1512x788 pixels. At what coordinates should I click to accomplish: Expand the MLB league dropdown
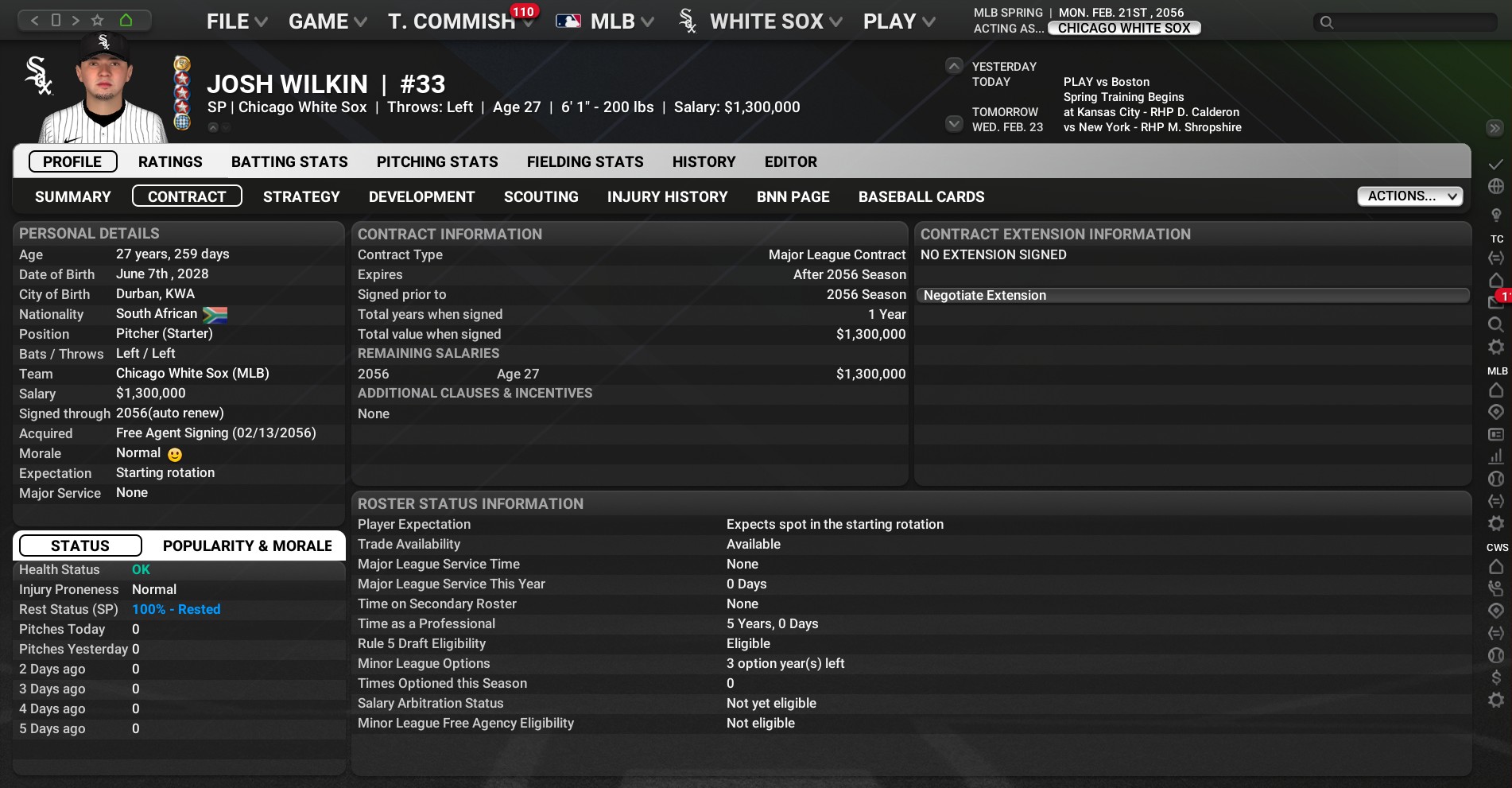[x=621, y=21]
